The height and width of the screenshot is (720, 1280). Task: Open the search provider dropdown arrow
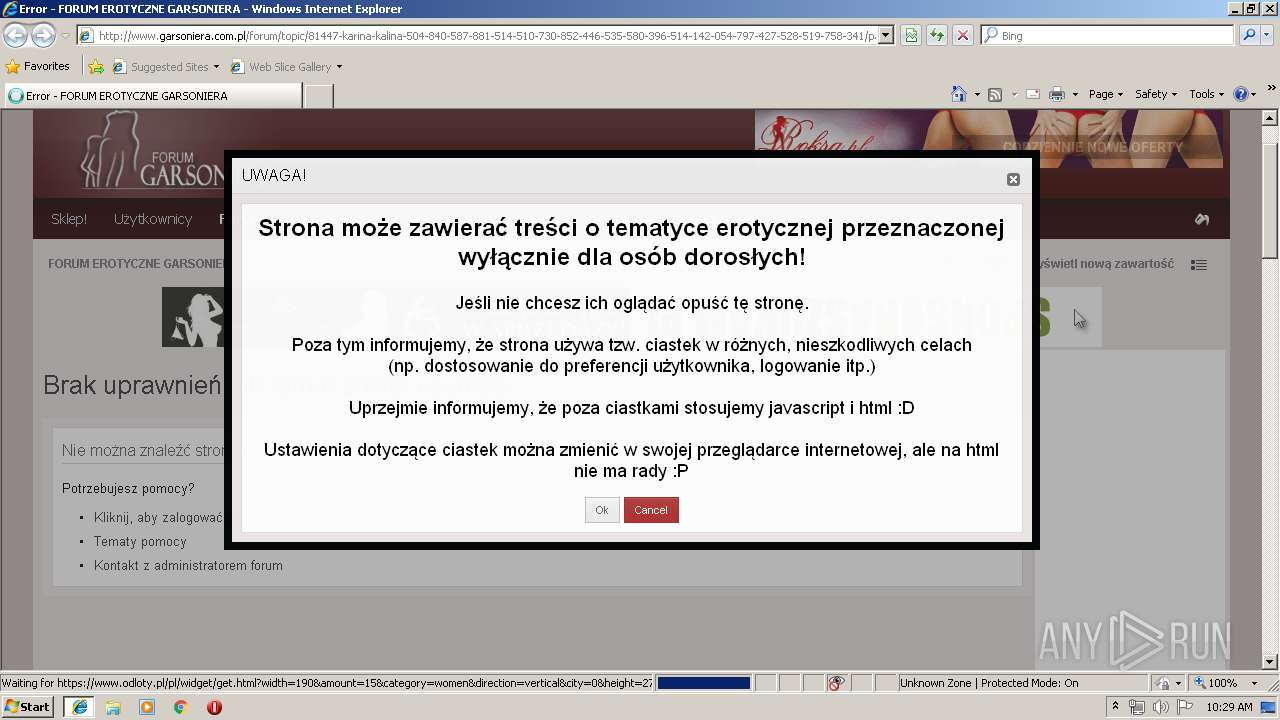pyautogui.click(x=1267, y=35)
